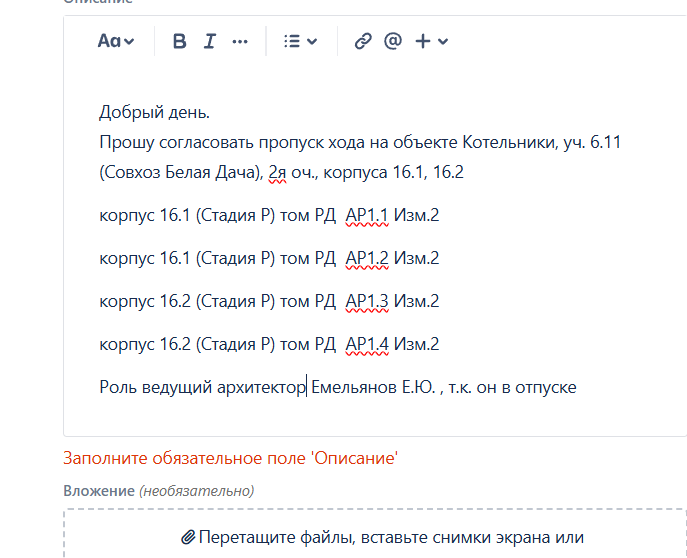The height and width of the screenshot is (558, 687).
Task: Insert a link with chain icon
Action: pyautogui.click(x=363, y=41)
